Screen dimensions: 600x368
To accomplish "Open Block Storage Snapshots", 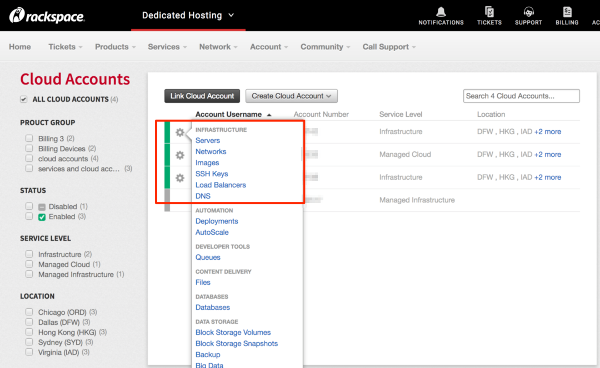I will (236, 344).
